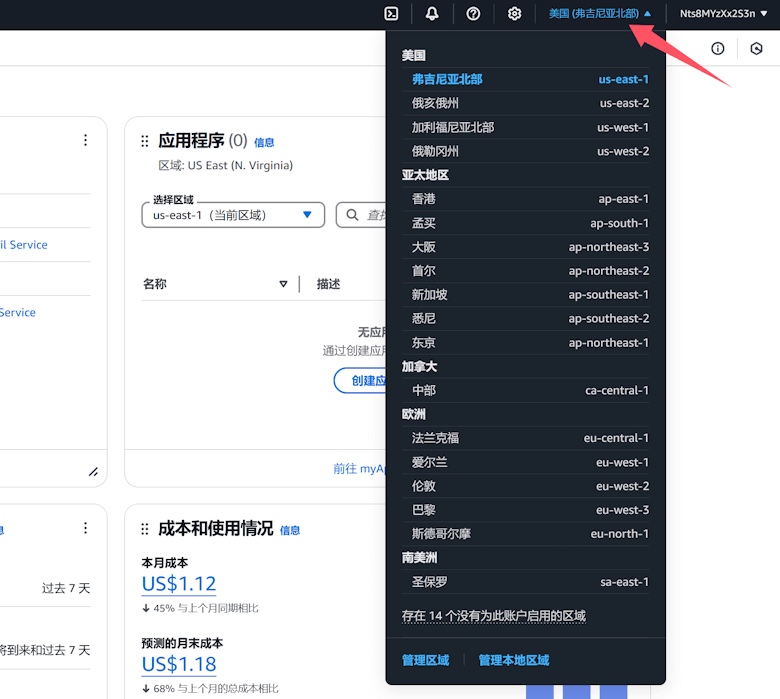780x699 pixels.
Task: Open the CloudShell terminal icon
Action: [x=391, y=13]
